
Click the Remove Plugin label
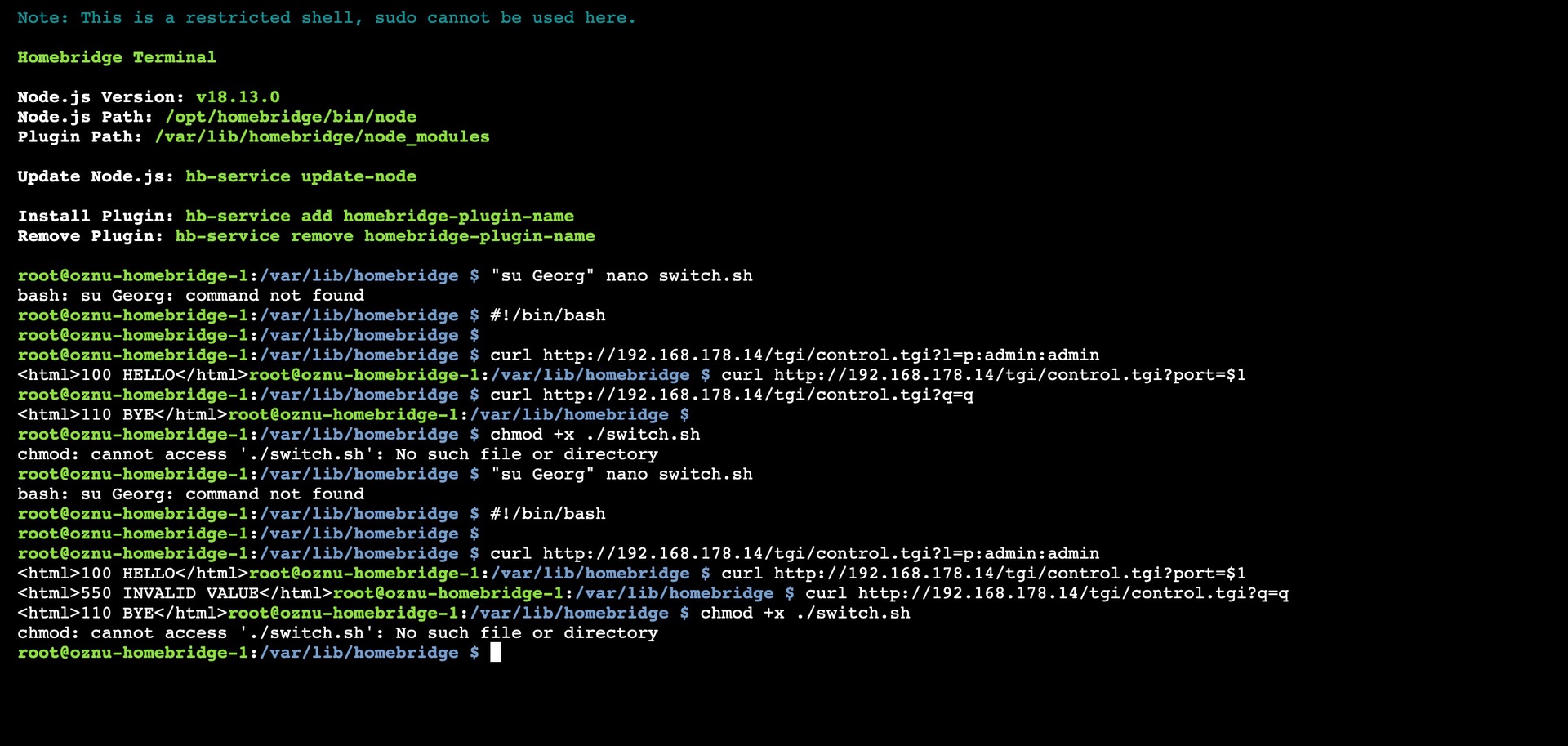tap(90, 236)
